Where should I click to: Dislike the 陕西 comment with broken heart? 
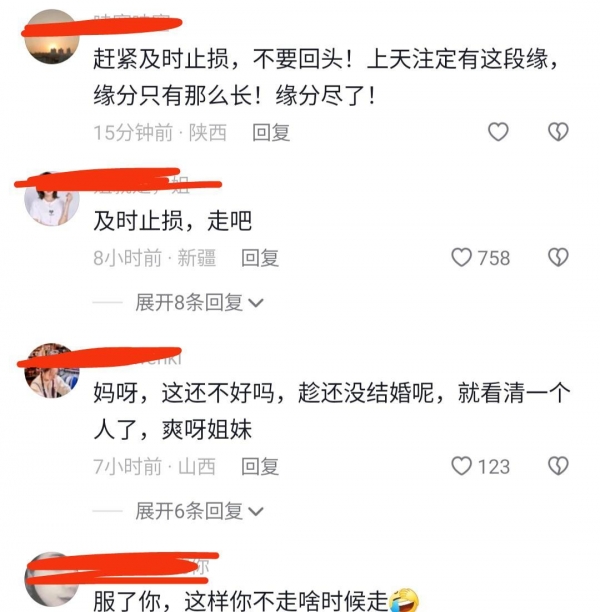coord(558,132)
